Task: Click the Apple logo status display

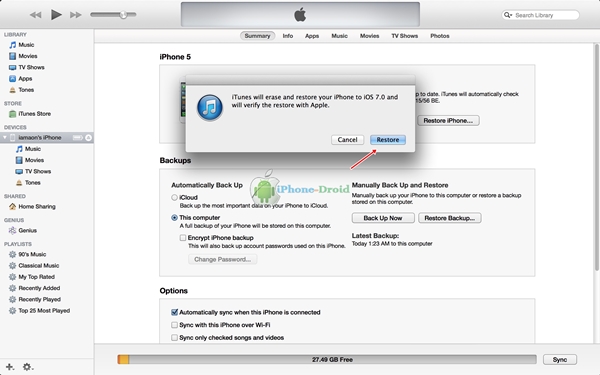Action: coord(300,15)
